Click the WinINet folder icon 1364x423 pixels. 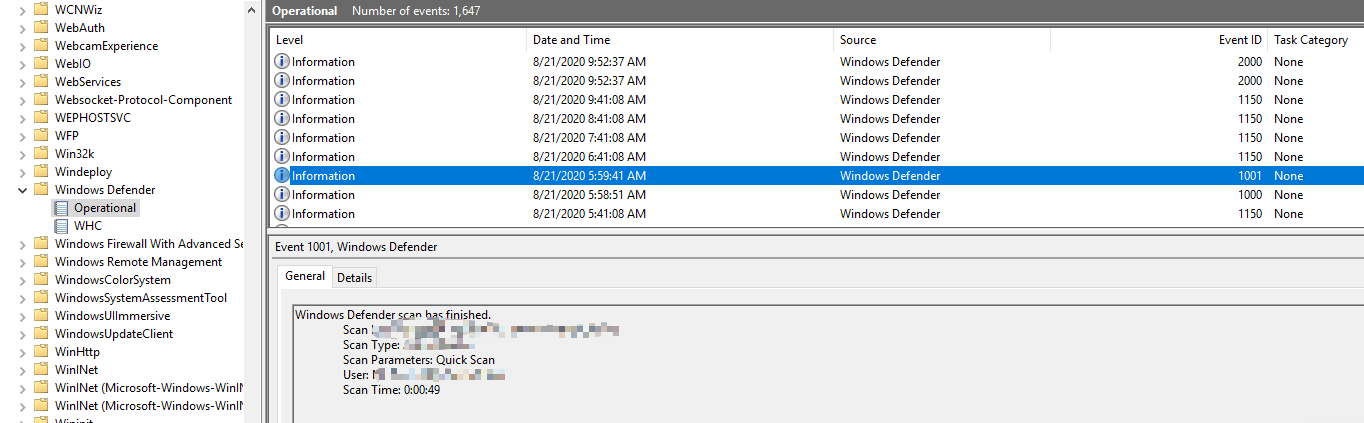pyautogui.click(x=41, y=370)
